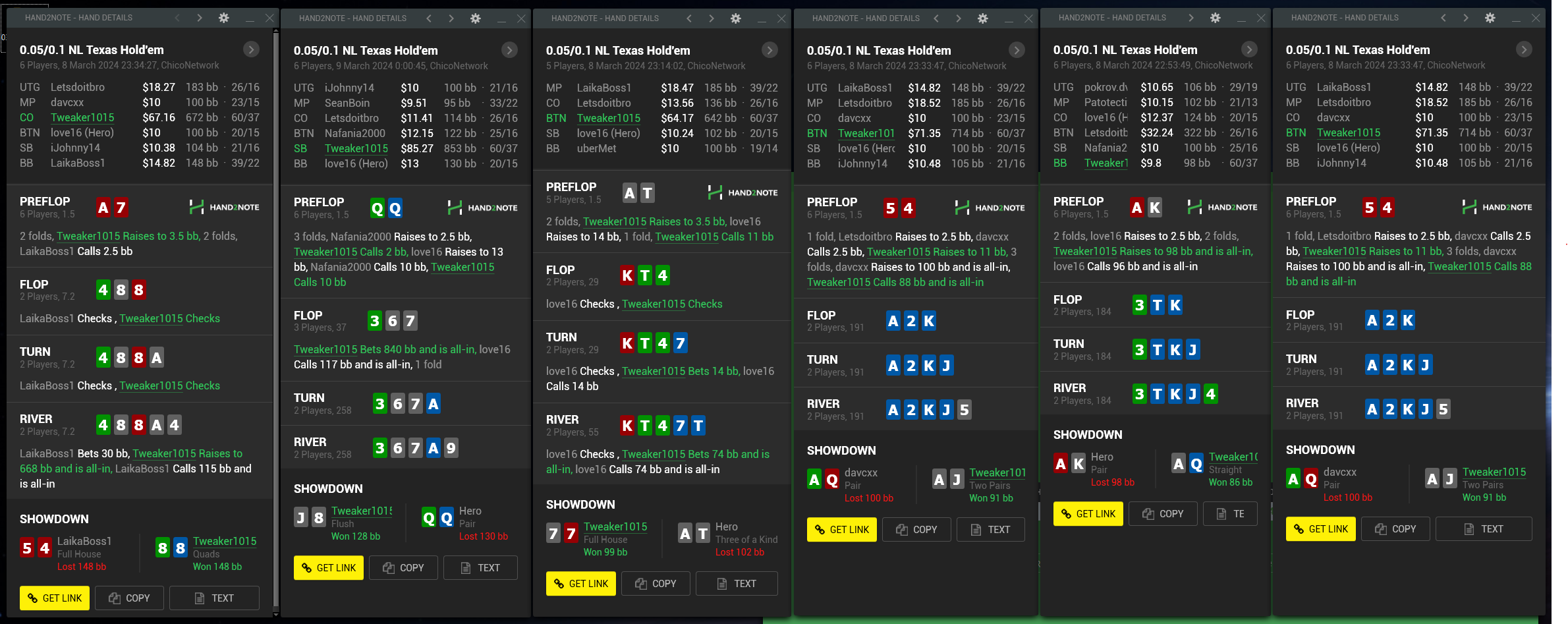Click 'Tweaker1015 Raises to 98 bb' action
Viewport: 1568px width, 624px height.
click(x=1153, y=251)
